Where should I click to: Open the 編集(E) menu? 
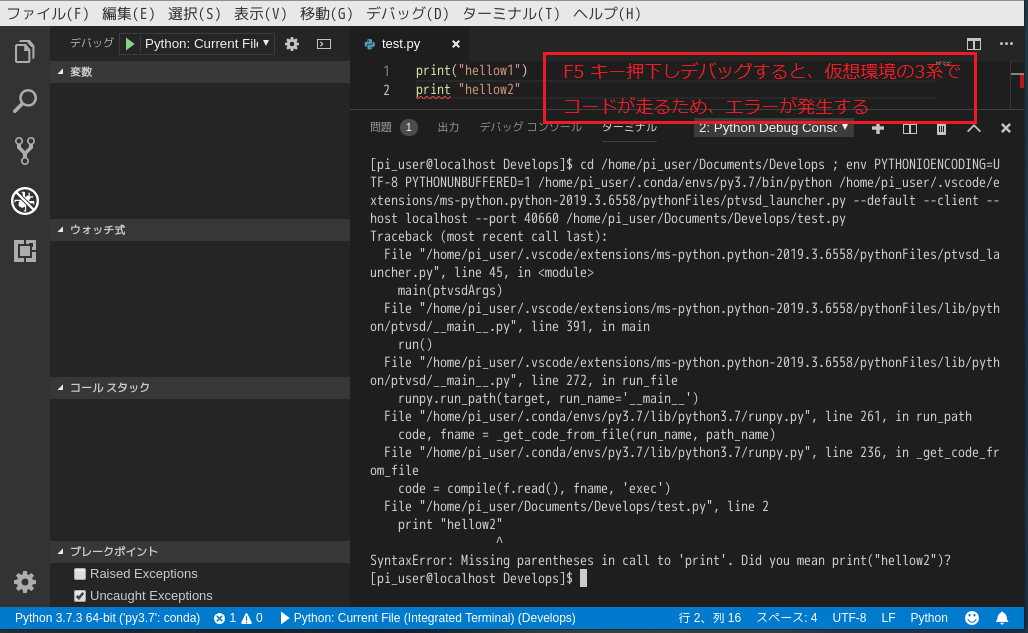(x=128, y=13)
